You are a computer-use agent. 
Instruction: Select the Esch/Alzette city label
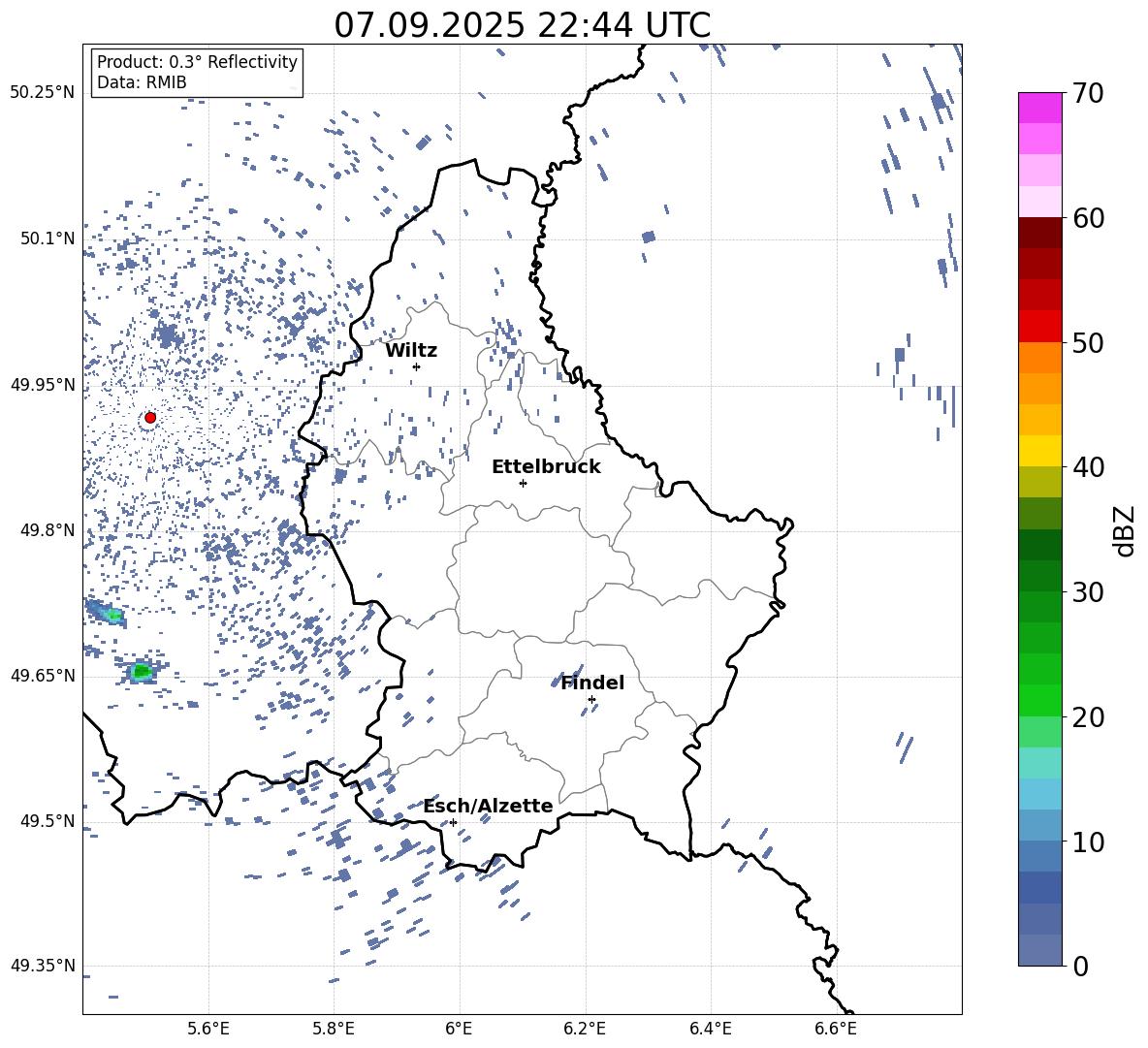[488, 806]
